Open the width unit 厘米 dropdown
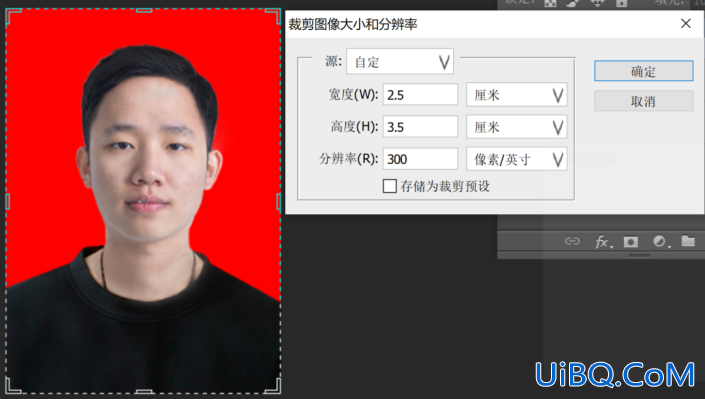The image size is (705, 399). tap(517, 94)
